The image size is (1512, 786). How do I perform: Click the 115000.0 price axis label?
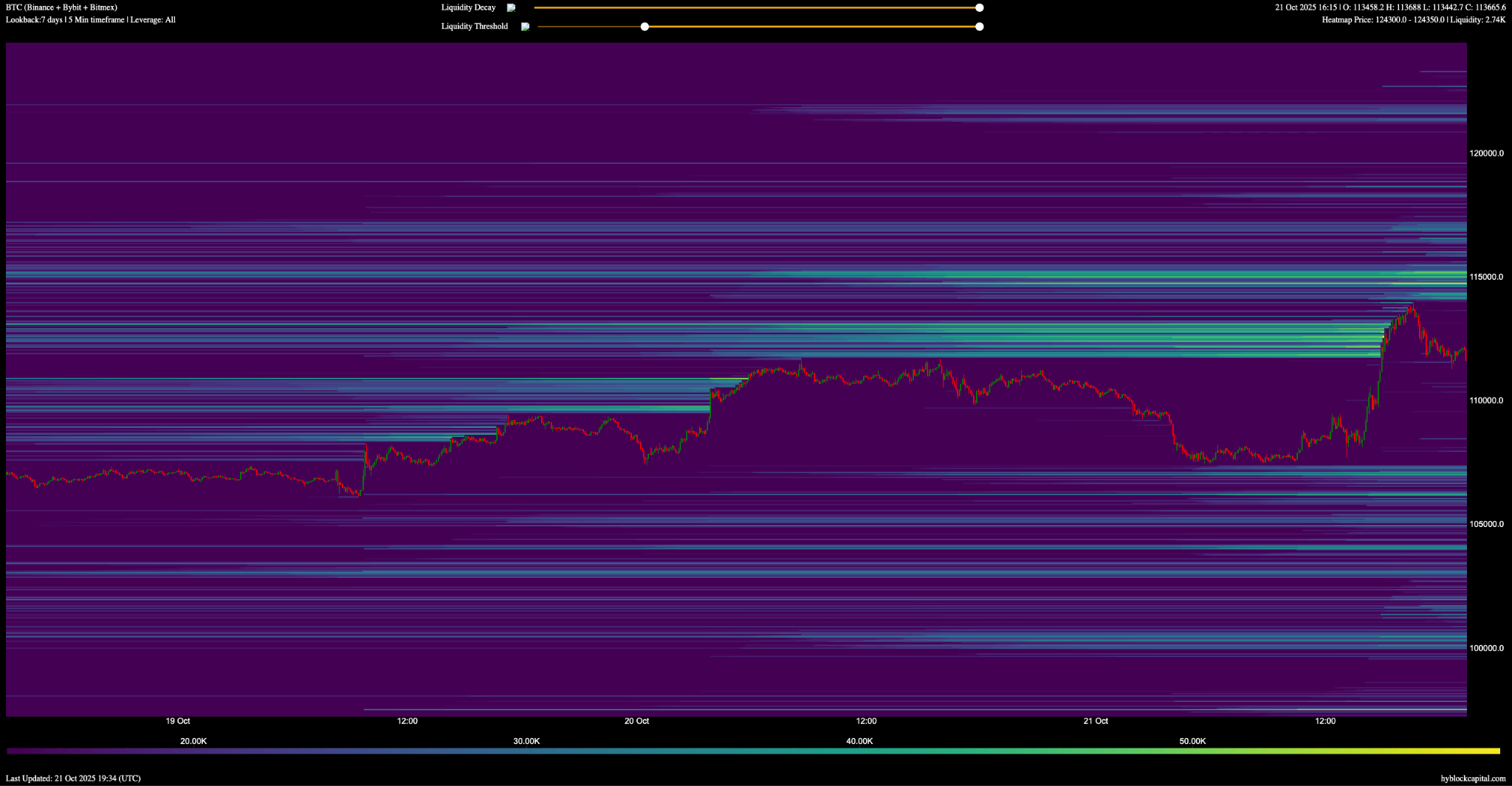point(1486,277)
